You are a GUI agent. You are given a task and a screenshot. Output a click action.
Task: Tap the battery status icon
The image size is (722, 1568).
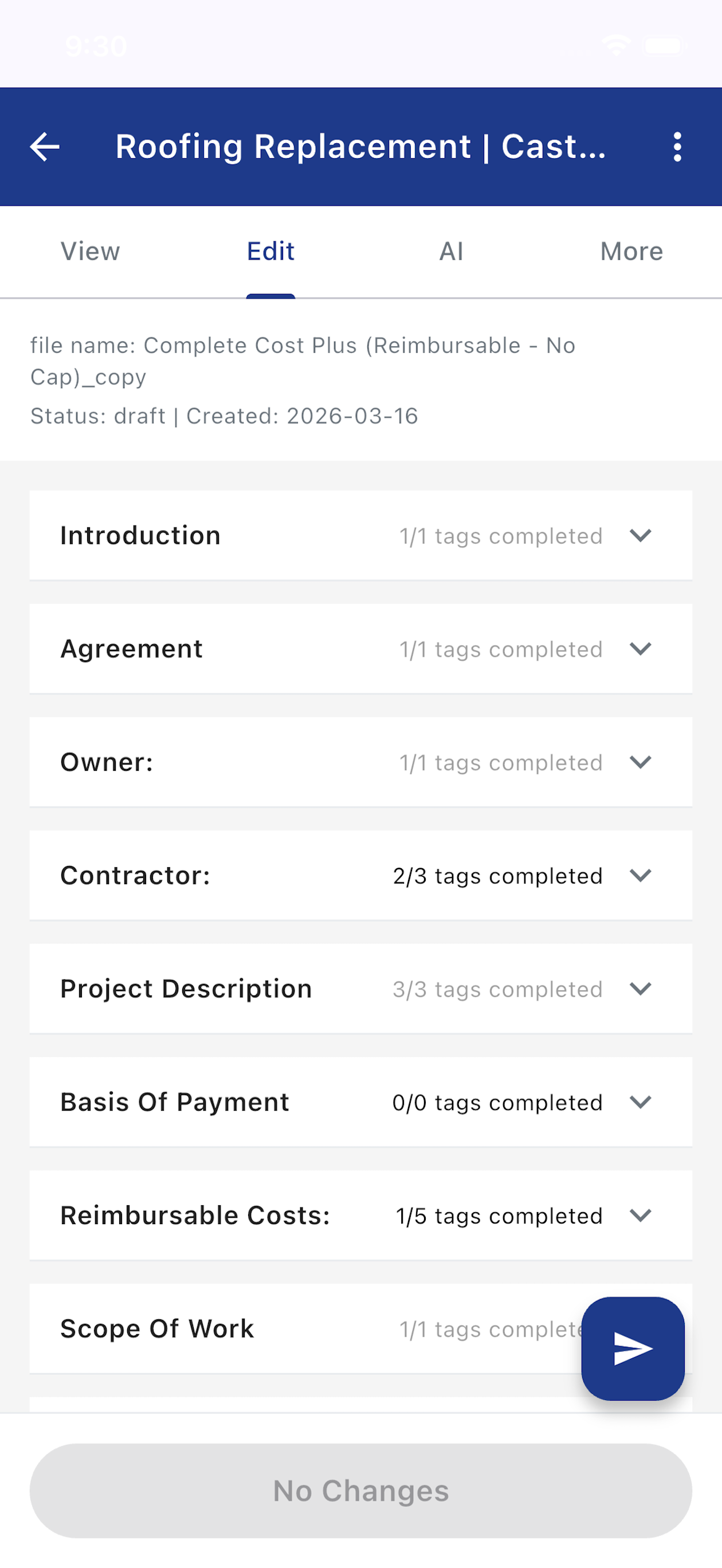[x=664, y=46]
